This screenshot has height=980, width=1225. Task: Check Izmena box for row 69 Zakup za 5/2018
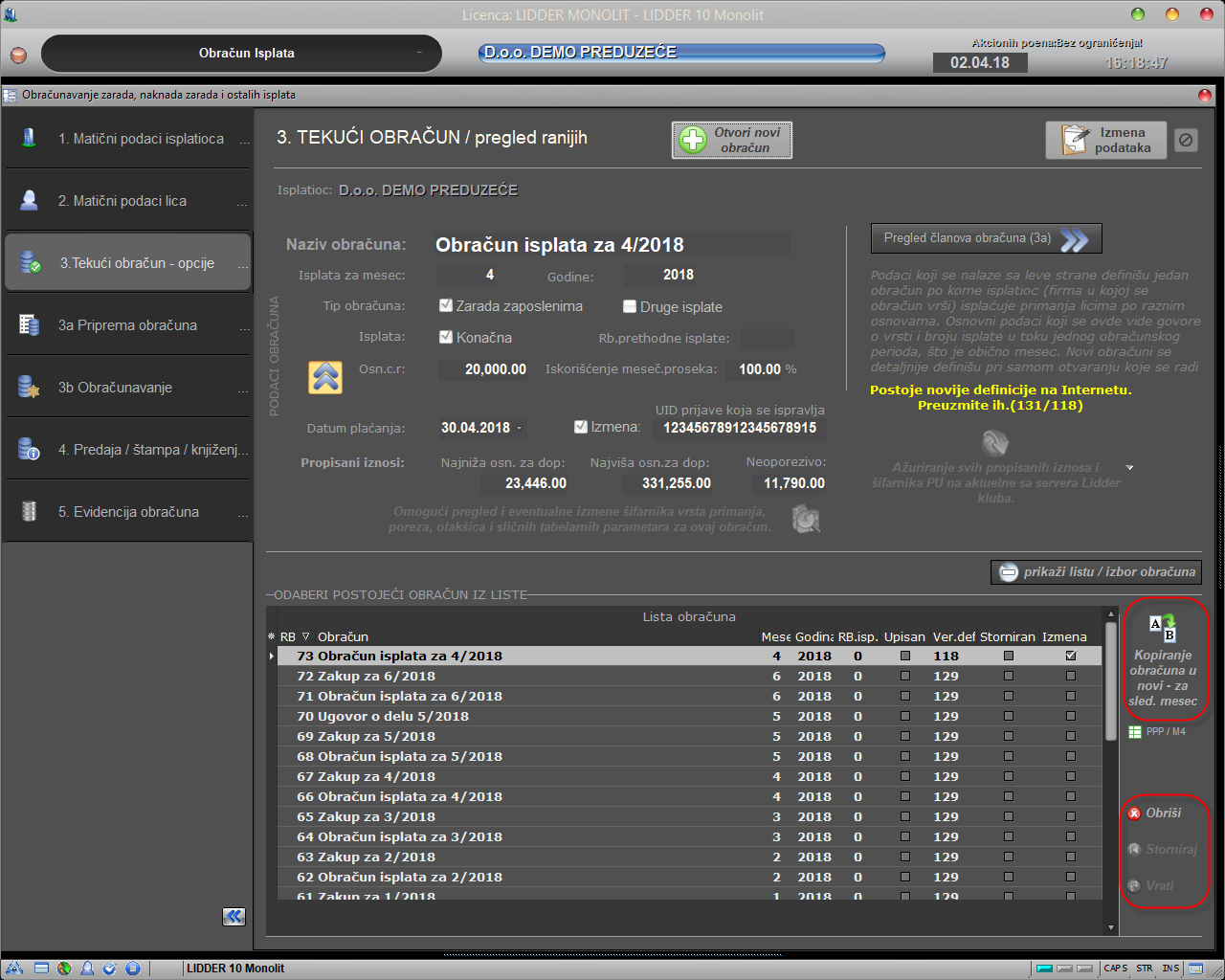1070,736
